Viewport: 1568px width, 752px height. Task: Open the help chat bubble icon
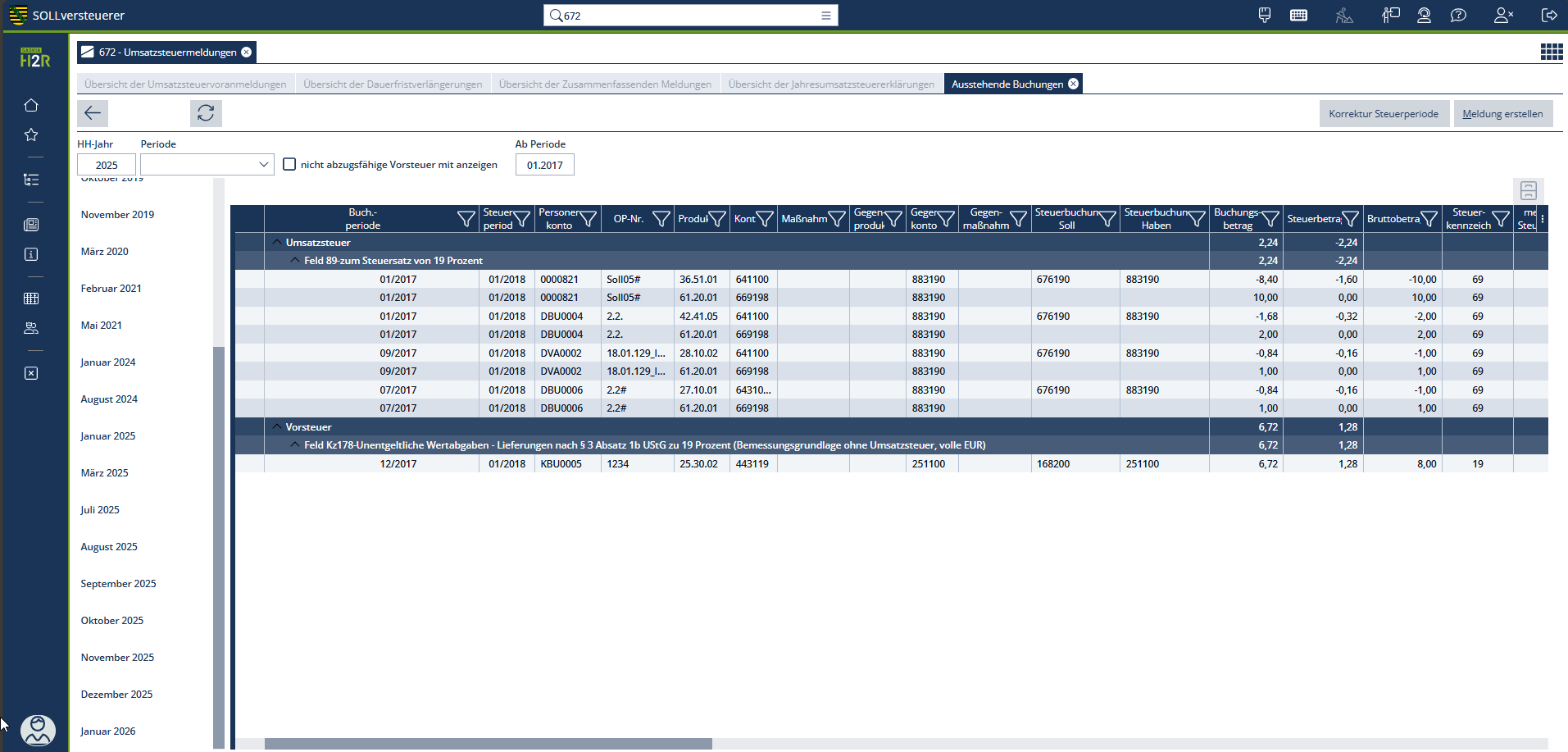[x=1458, y=16]
